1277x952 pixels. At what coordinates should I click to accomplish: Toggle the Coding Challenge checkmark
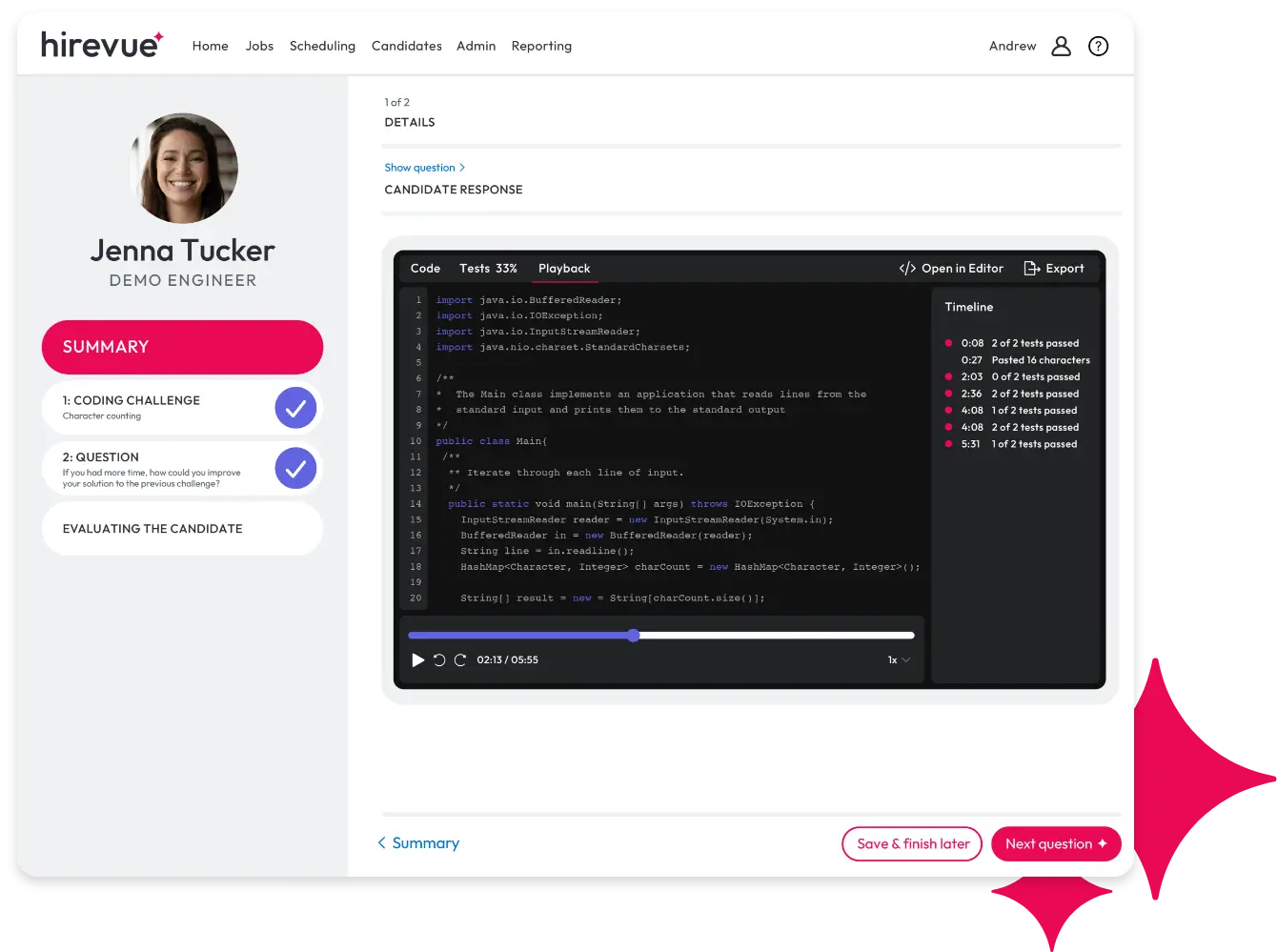pyautogui.click(x=295, y=409)
